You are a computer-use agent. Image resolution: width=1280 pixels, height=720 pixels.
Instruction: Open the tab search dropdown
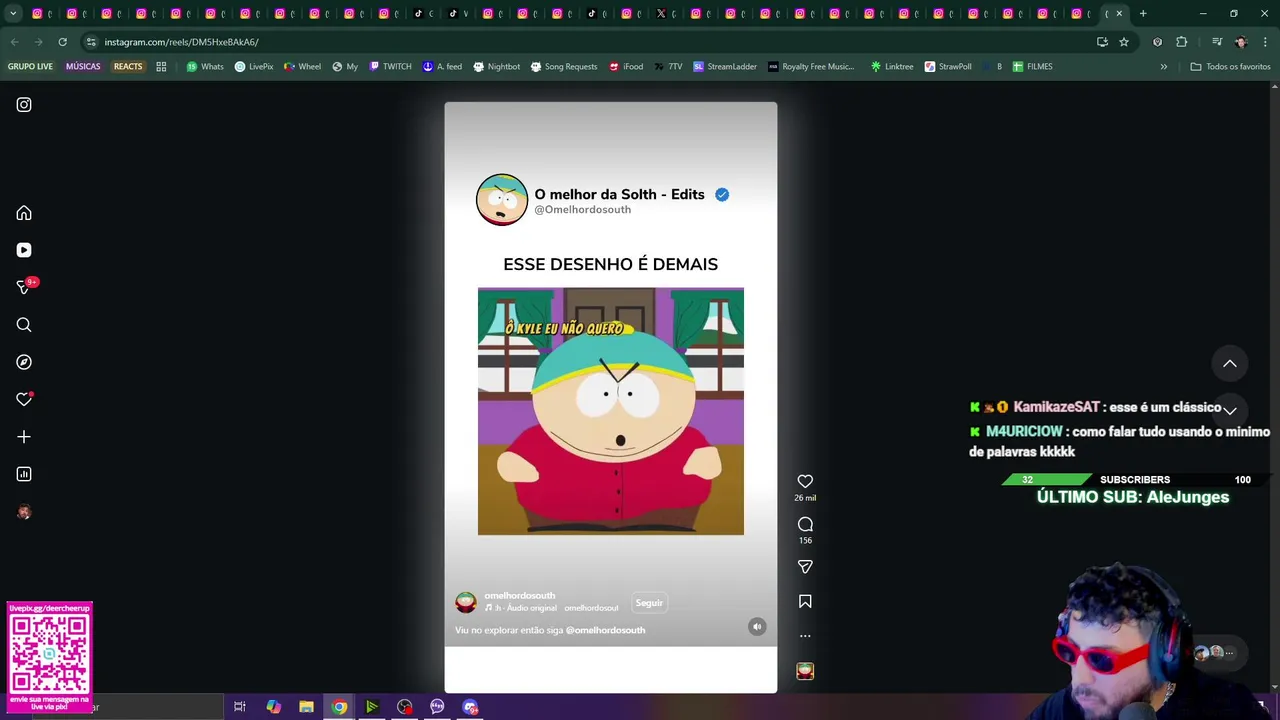[13, 14]
